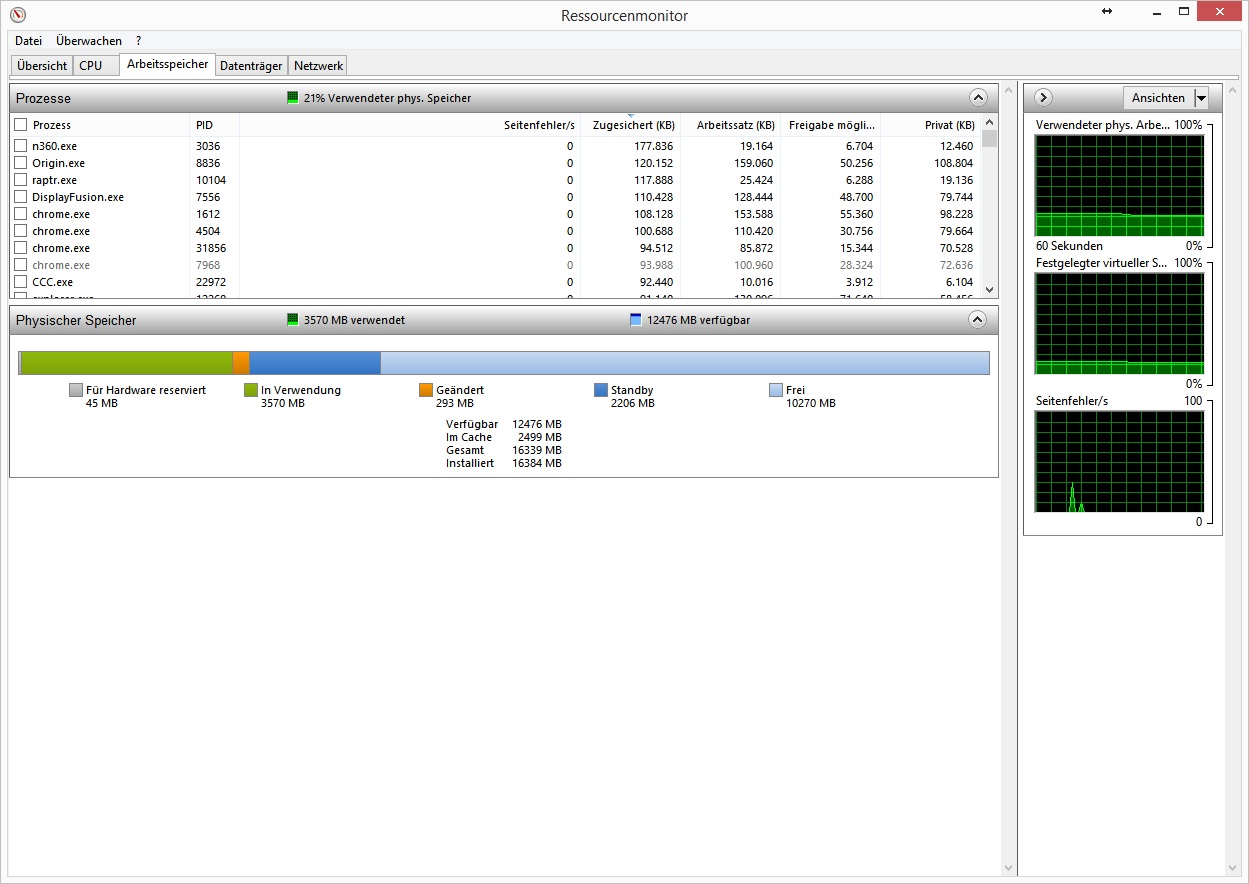Collapse the graphs pane with the arrow button
This screenshot has width=1249, height=884.
(1043, 97)
